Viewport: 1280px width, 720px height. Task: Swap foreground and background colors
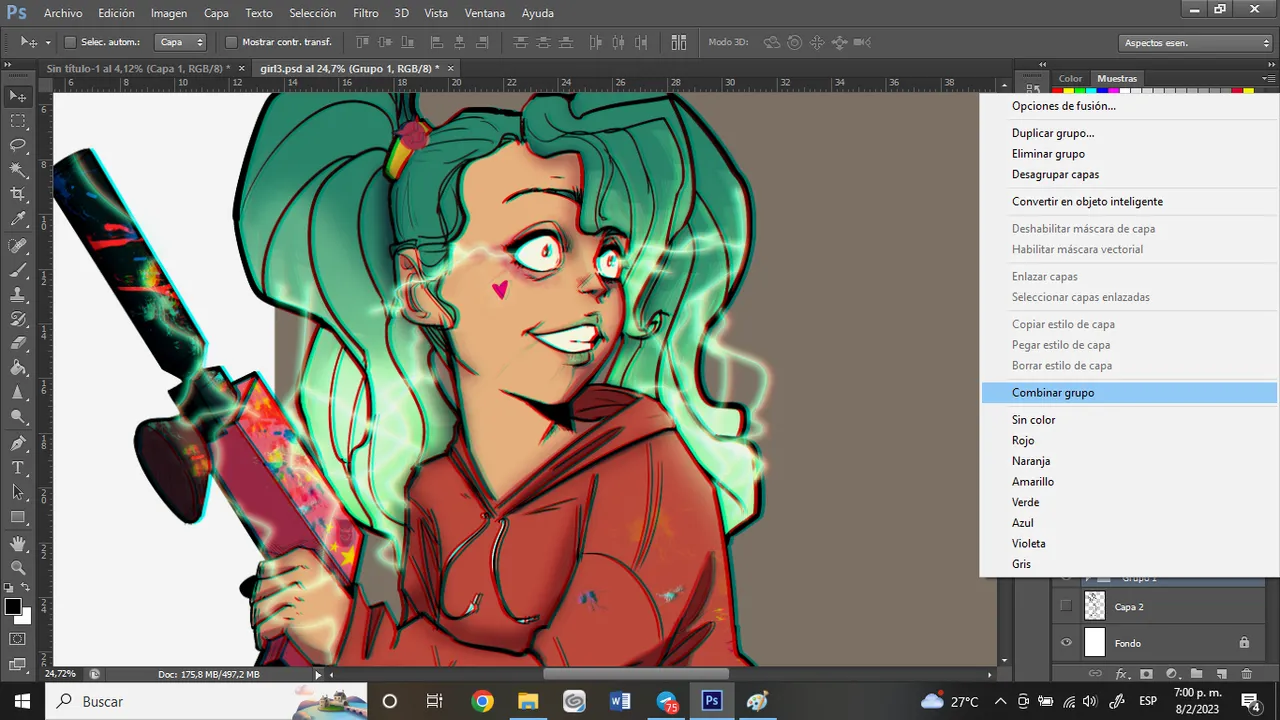click(28, 588)
